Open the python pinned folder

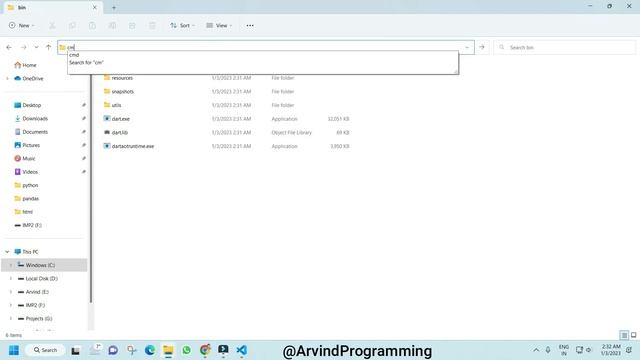26,185
